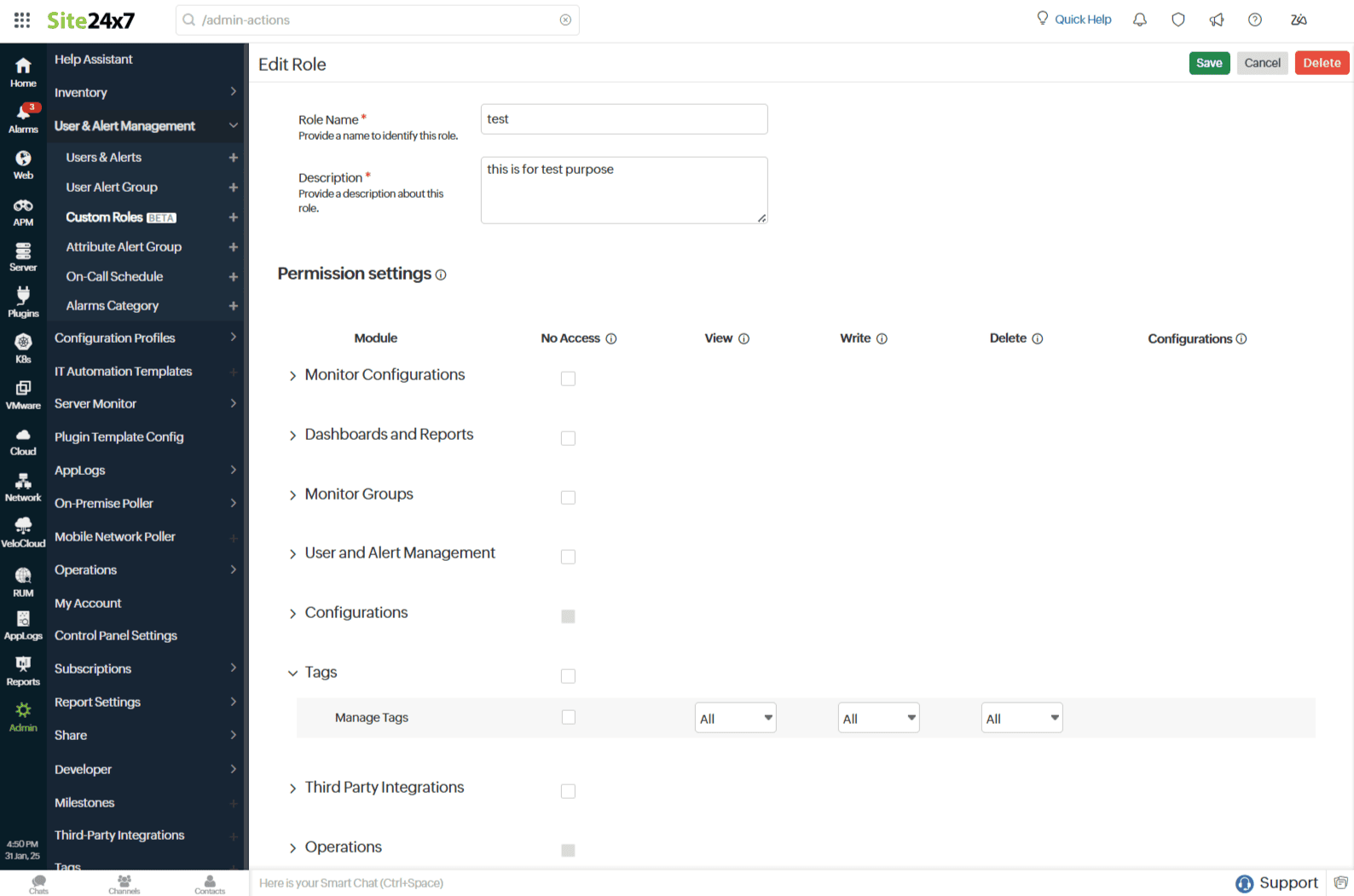The height and width of the screenshot is (896, 1354).
Task: Open Custom Roles in the sidebar menu
Action: point(105,217)
